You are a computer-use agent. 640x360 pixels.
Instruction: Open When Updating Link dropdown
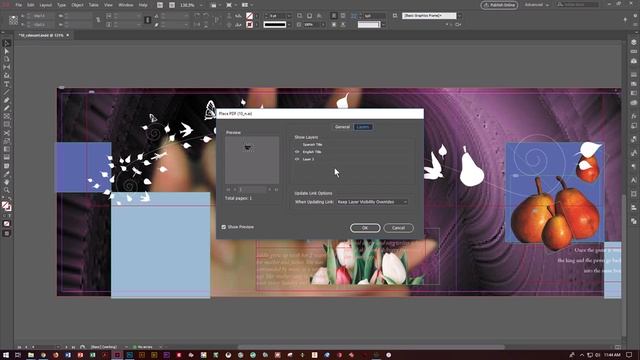372,202
